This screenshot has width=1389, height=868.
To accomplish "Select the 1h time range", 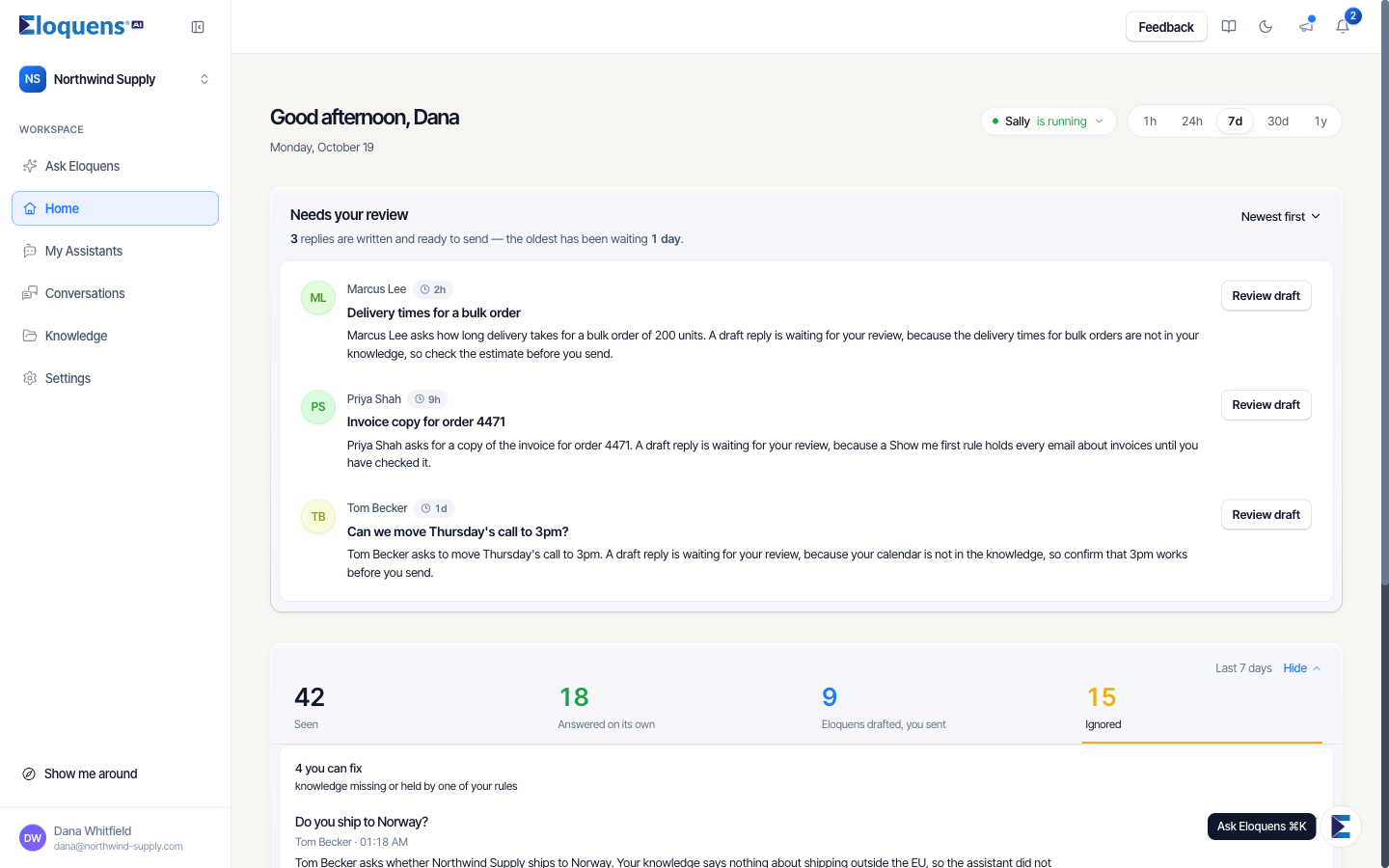I will coord(1150,122).
